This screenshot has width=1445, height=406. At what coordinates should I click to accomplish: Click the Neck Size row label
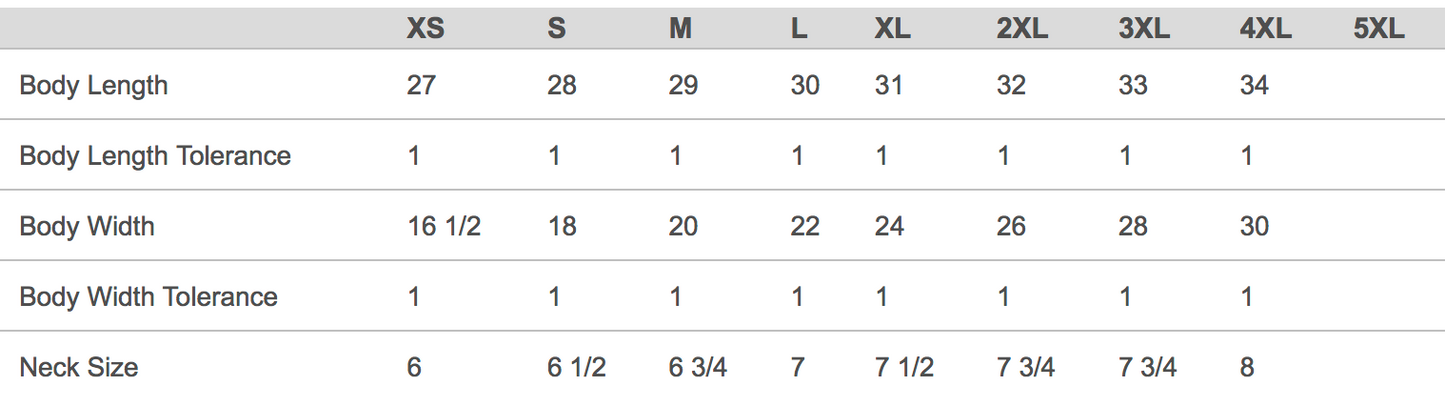(x=79, y=368)
